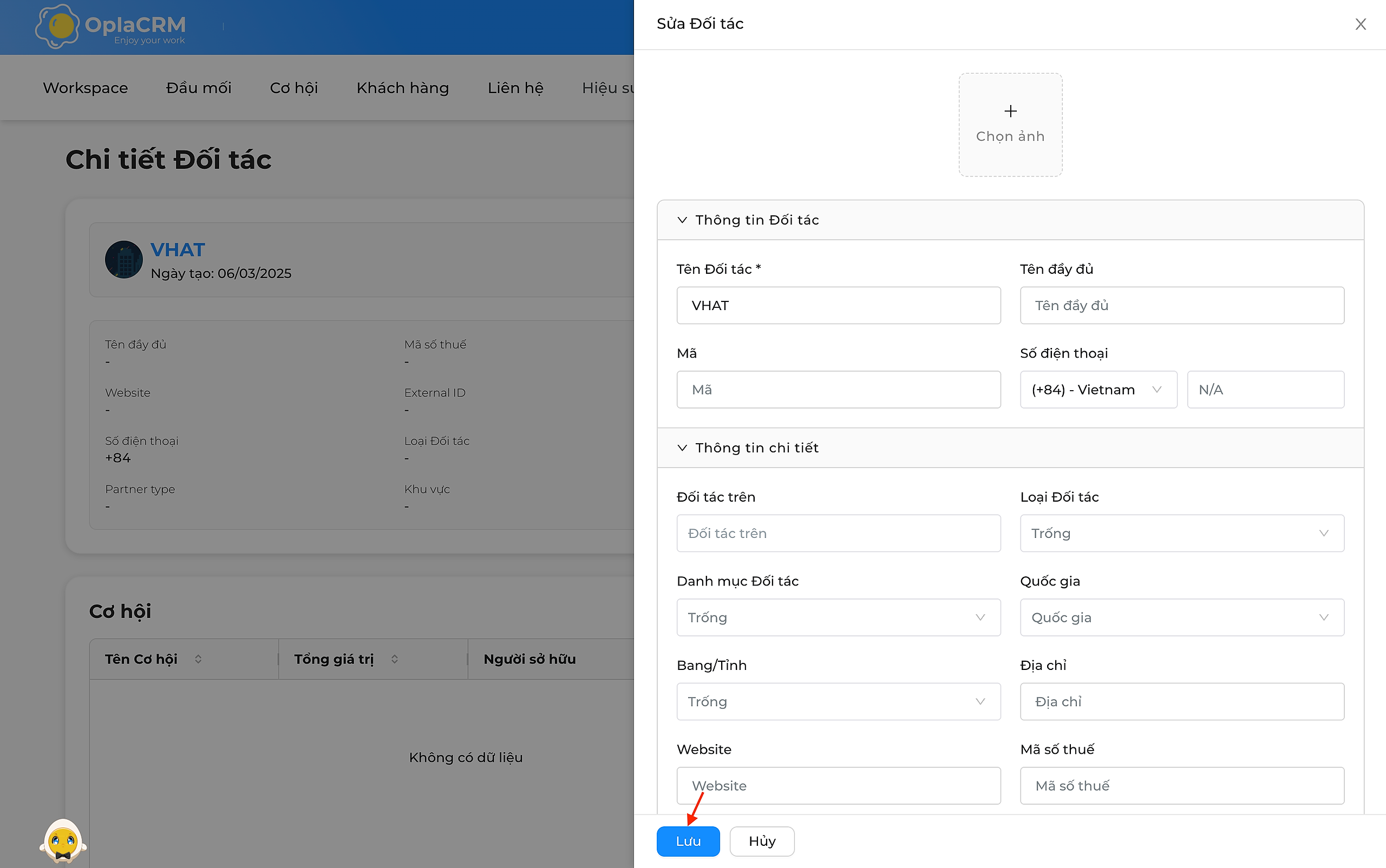Click the Địa chỉ input field
The width and height of the screenshot is (1386, 868).
click(x=1181, y=701)
